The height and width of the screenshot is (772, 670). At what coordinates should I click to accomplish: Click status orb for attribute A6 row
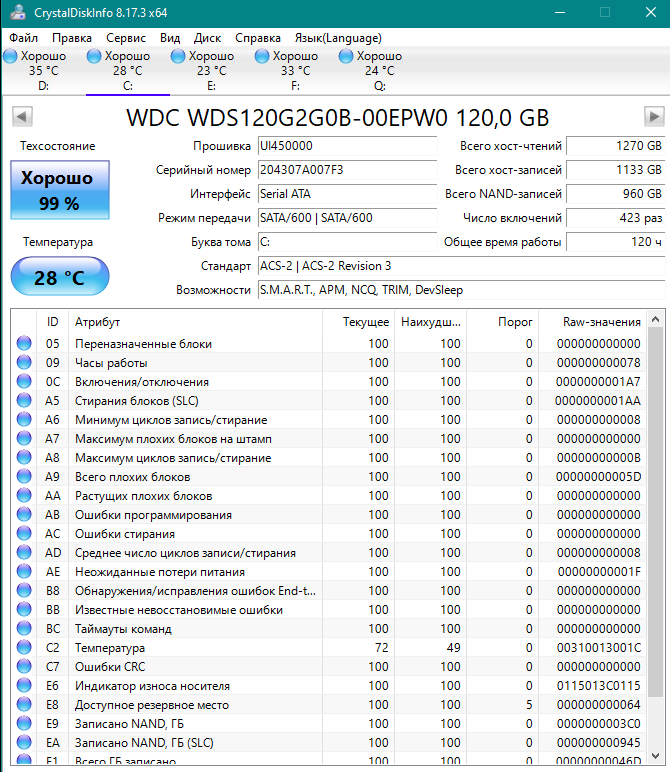point(24,419)
